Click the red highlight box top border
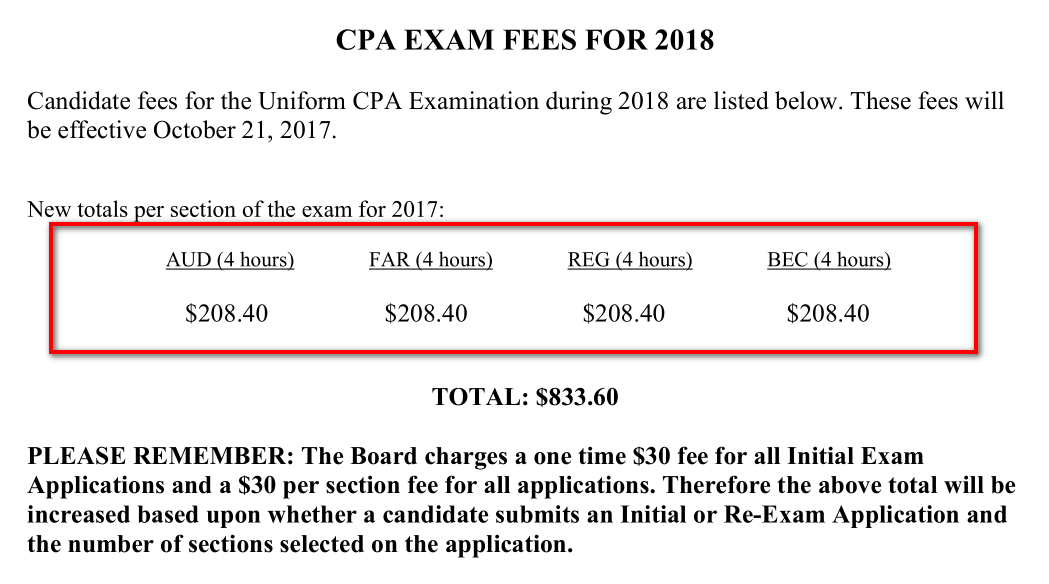 (514, 225)
